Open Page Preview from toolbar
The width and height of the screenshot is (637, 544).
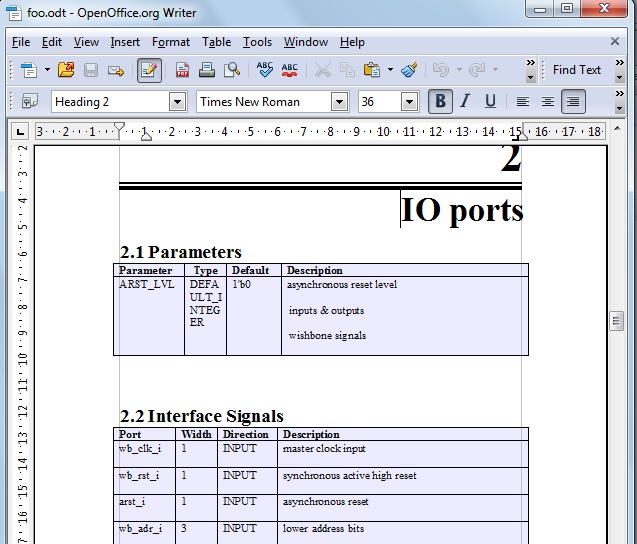[232, 70]
